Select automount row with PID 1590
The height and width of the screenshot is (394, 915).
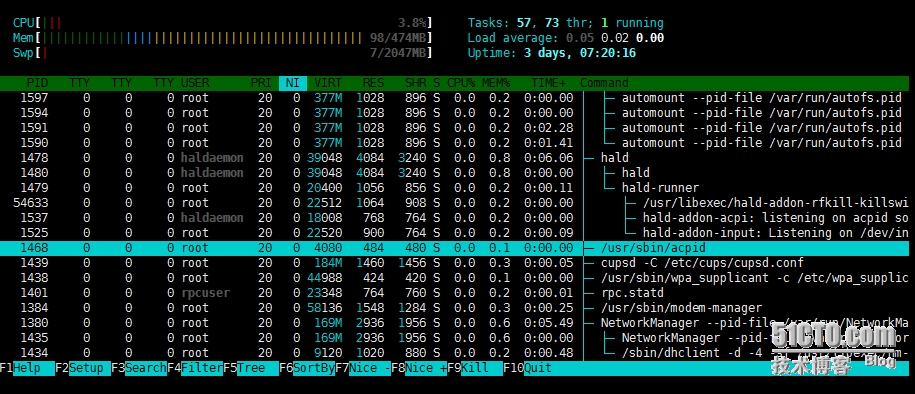pos(455,143)
